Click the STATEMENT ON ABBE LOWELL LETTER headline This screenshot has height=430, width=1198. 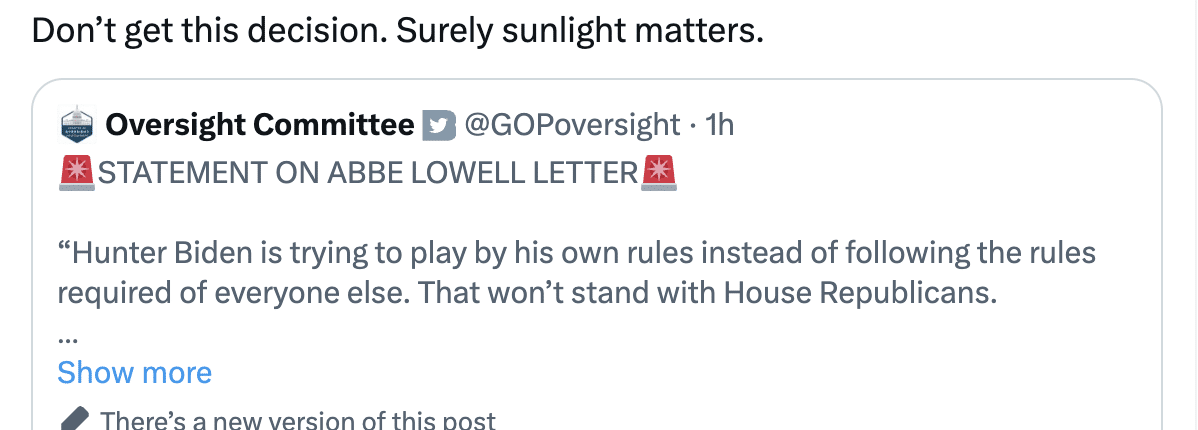tap(367, 174)
